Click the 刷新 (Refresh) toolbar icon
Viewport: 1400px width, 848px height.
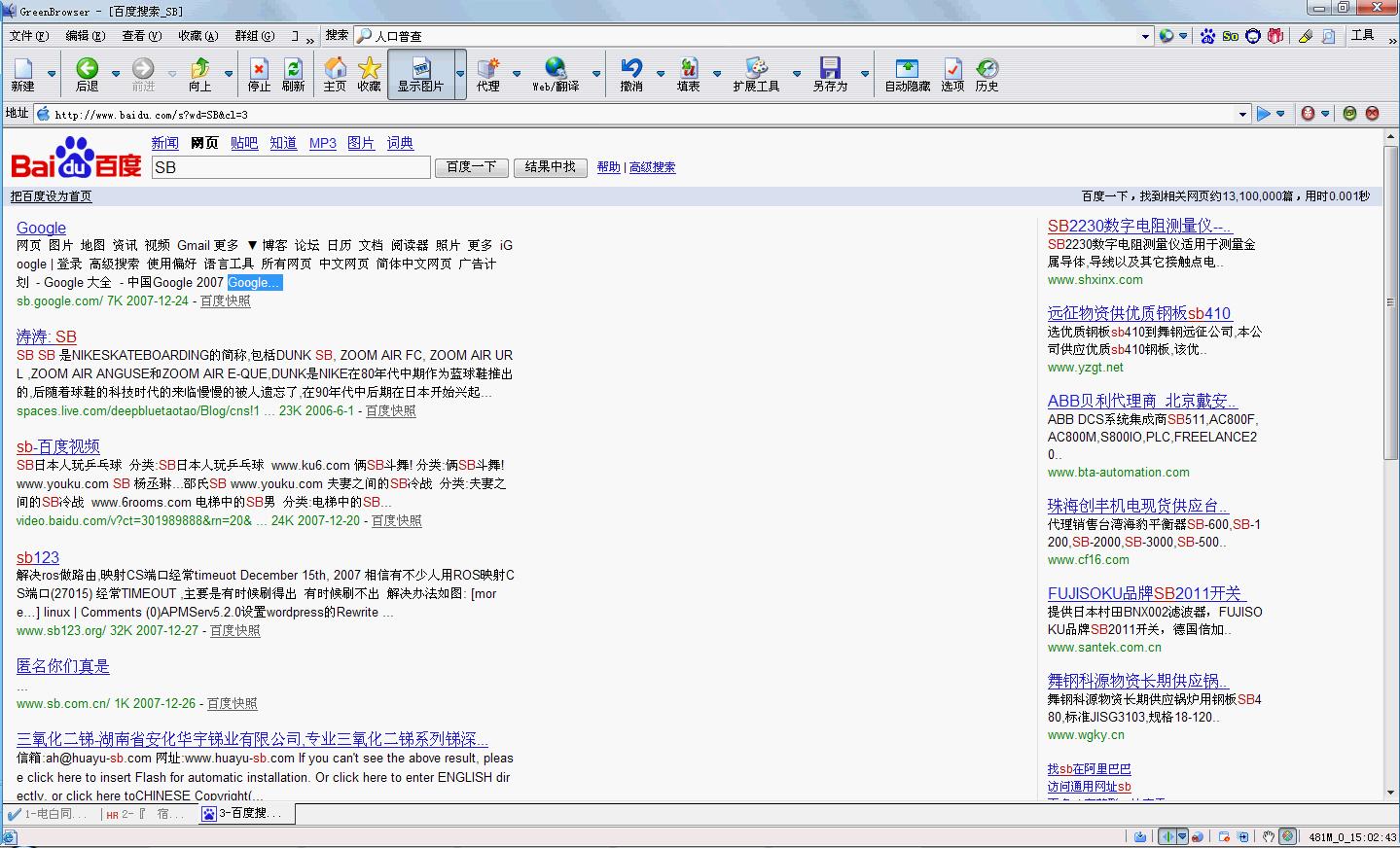[293, 74]
